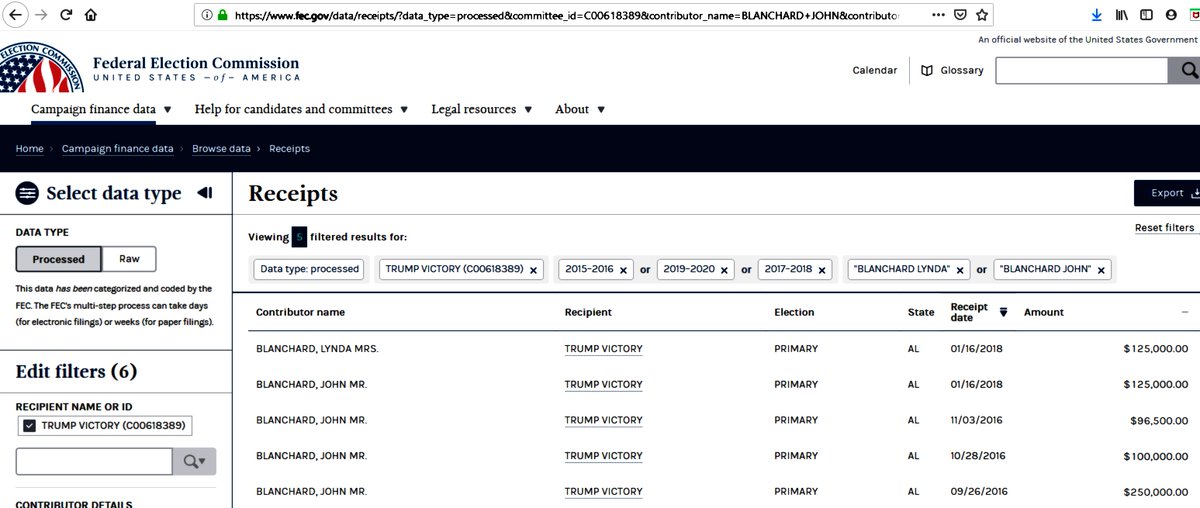
Task: Click the Amount column header
Action: click(x=1044, y=312)
